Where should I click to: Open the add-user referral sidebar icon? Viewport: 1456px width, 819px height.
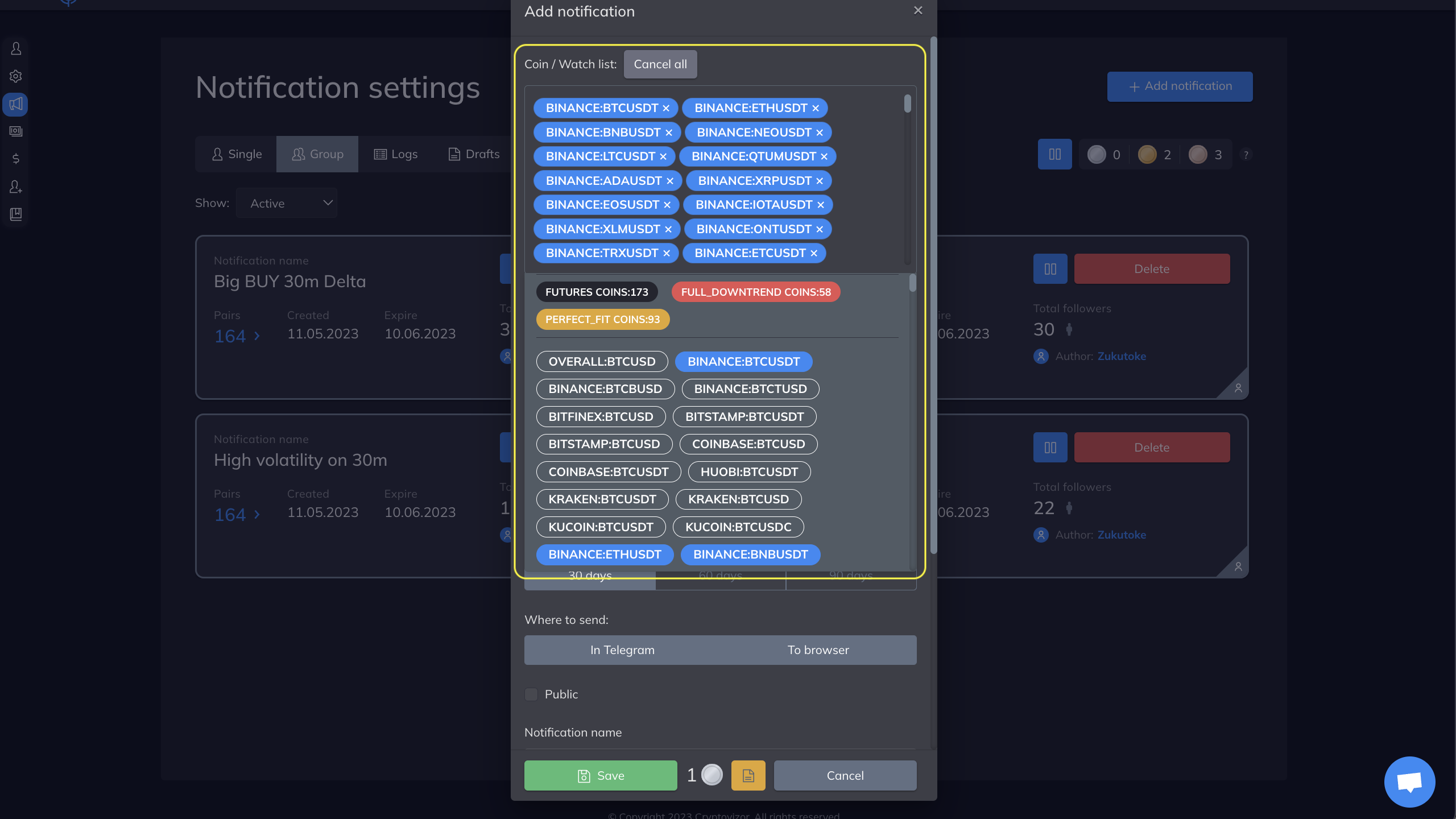click(16, 187)
